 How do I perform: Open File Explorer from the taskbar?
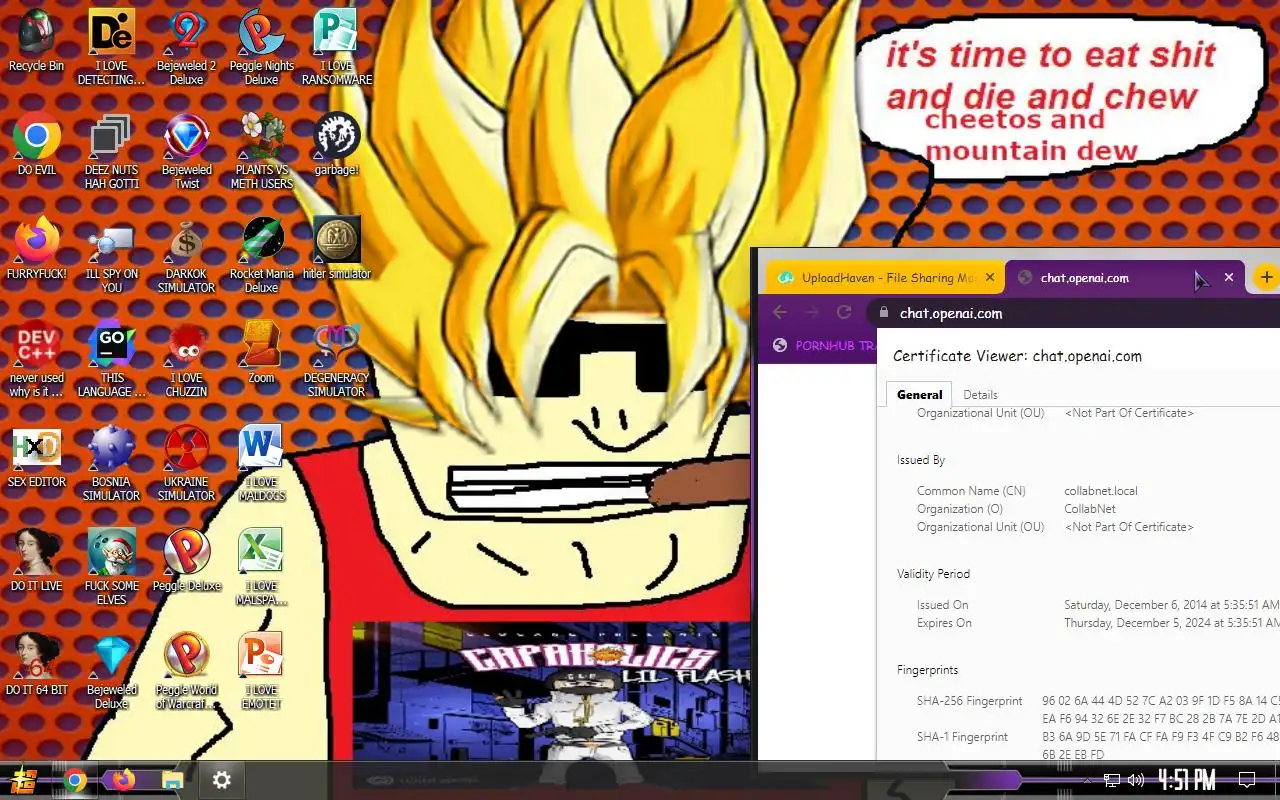pos(172,780)
